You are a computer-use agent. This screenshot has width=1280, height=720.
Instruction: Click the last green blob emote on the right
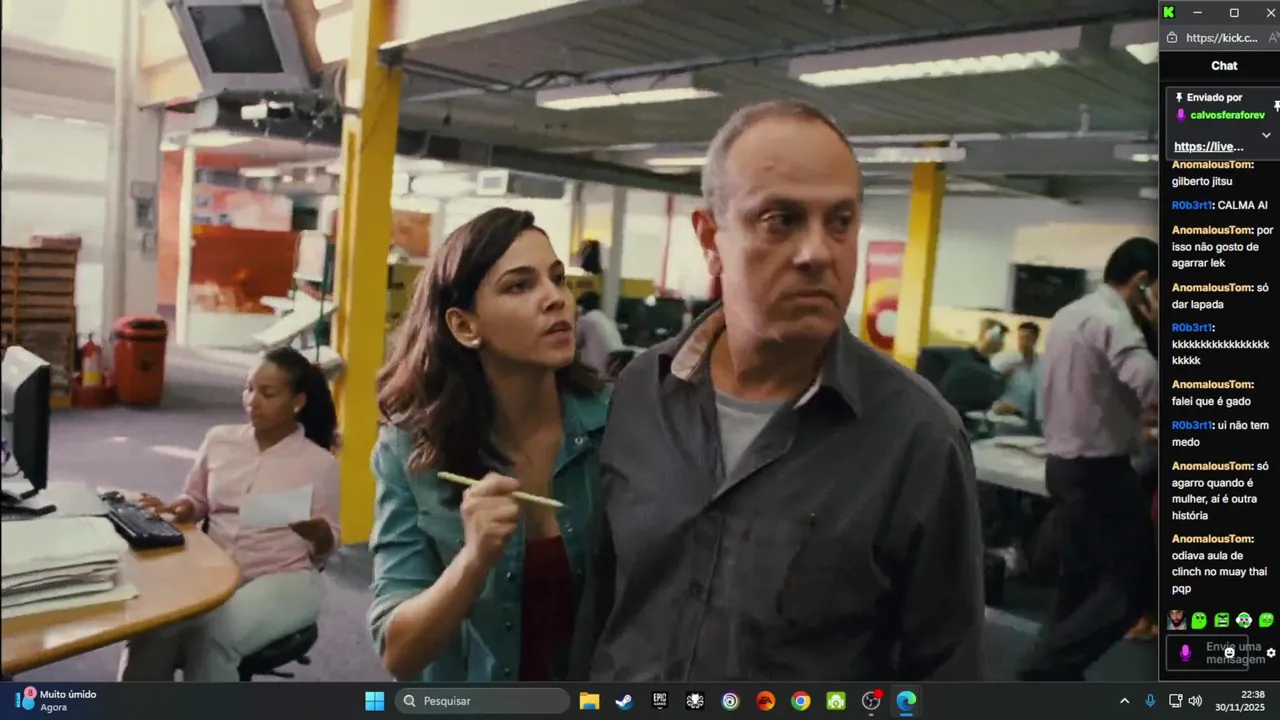point(1266,620)
